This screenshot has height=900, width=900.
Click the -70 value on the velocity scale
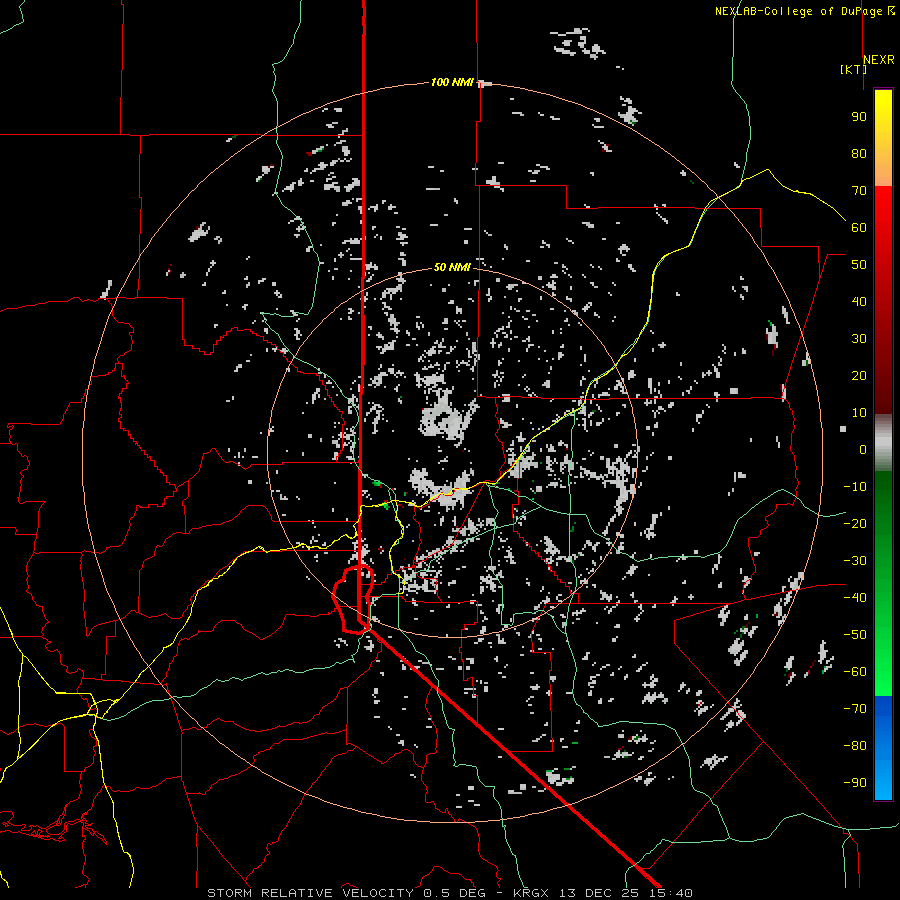pos(855,709)
